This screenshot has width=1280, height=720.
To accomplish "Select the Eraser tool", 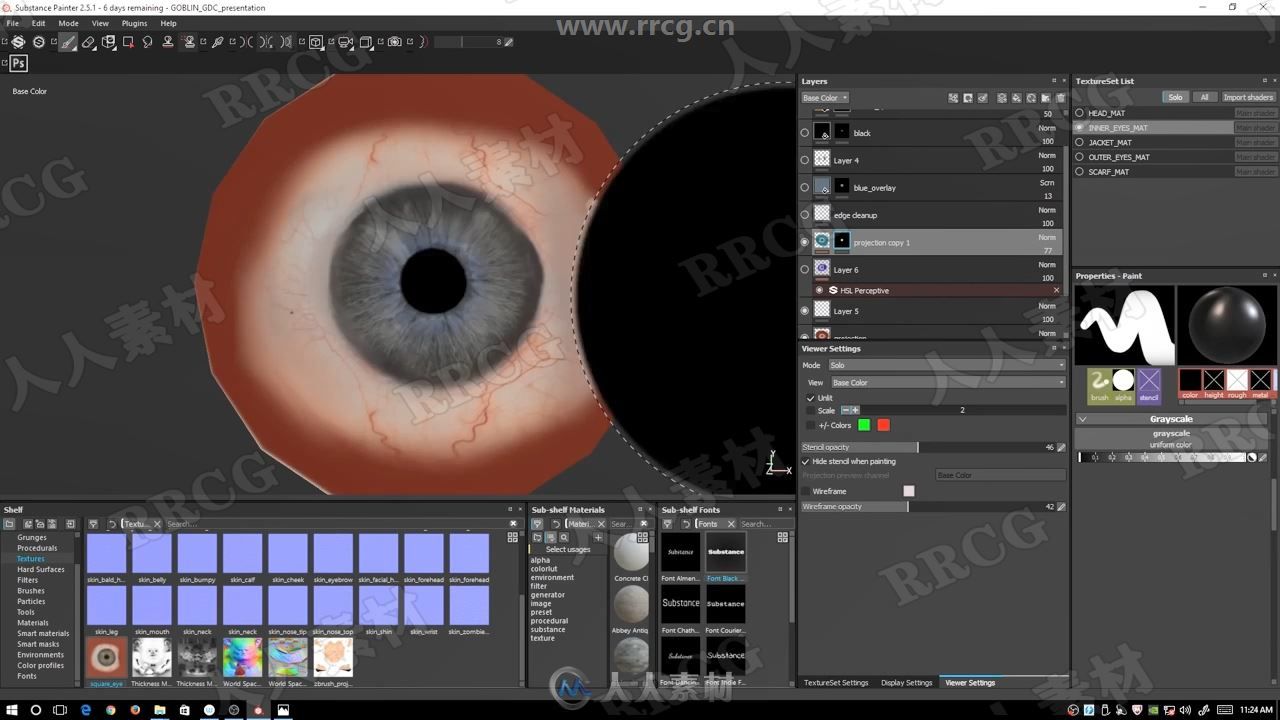I will [x=88, y=42].
